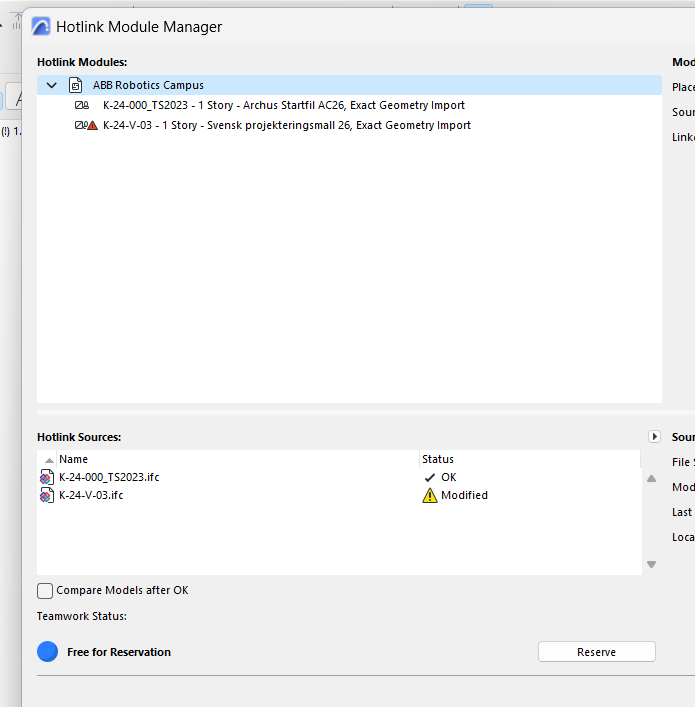Collapse the ABB Robotics Campus tree node
695x707 pixels.
pyautogui.click(x=52, y=85)
